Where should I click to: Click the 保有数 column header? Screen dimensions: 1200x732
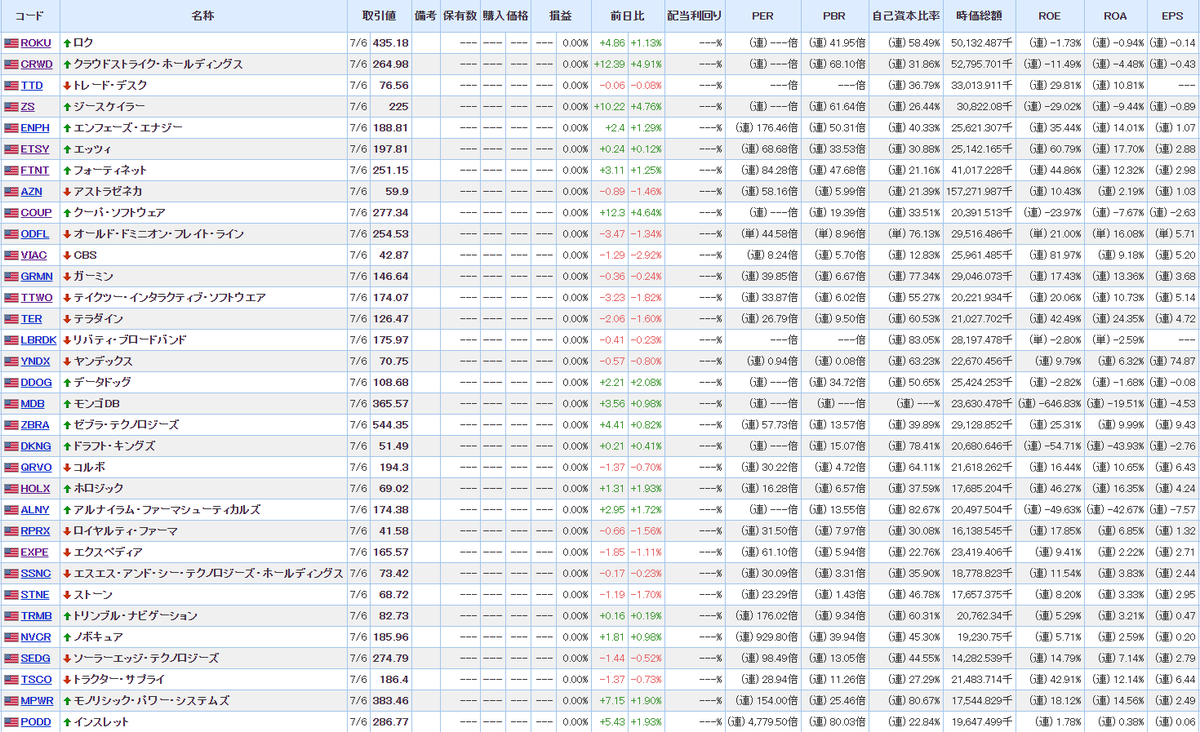point(460,16)
